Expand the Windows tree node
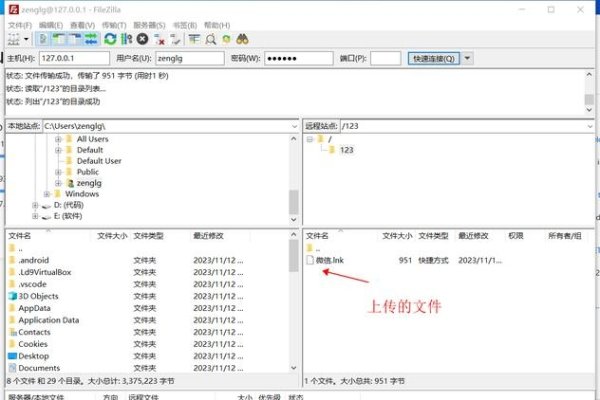 coord(47,194)
